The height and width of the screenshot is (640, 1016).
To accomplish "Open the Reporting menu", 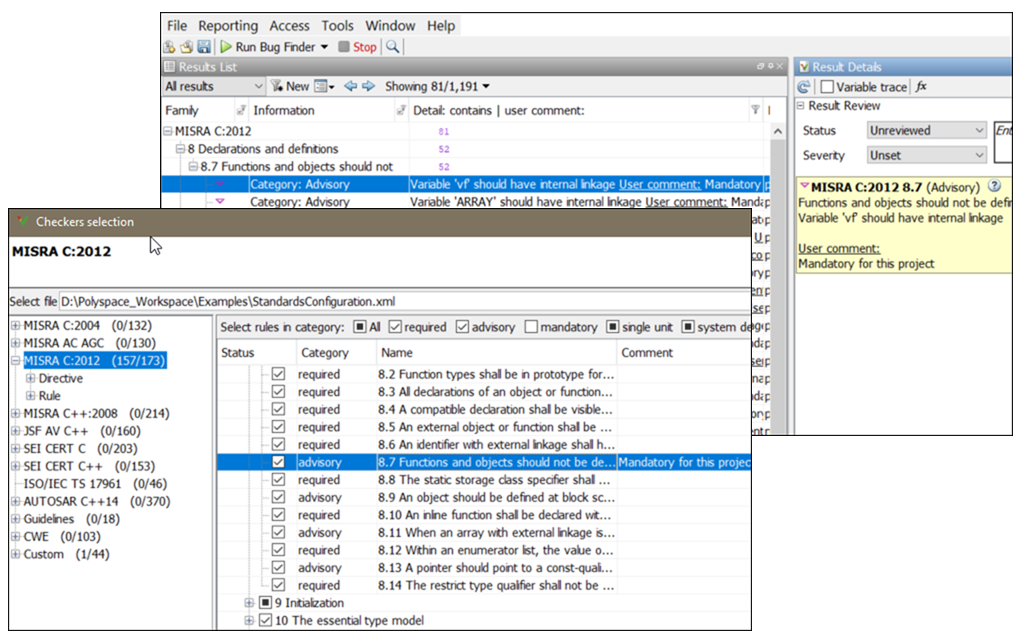I will click(x=228, y=26).
